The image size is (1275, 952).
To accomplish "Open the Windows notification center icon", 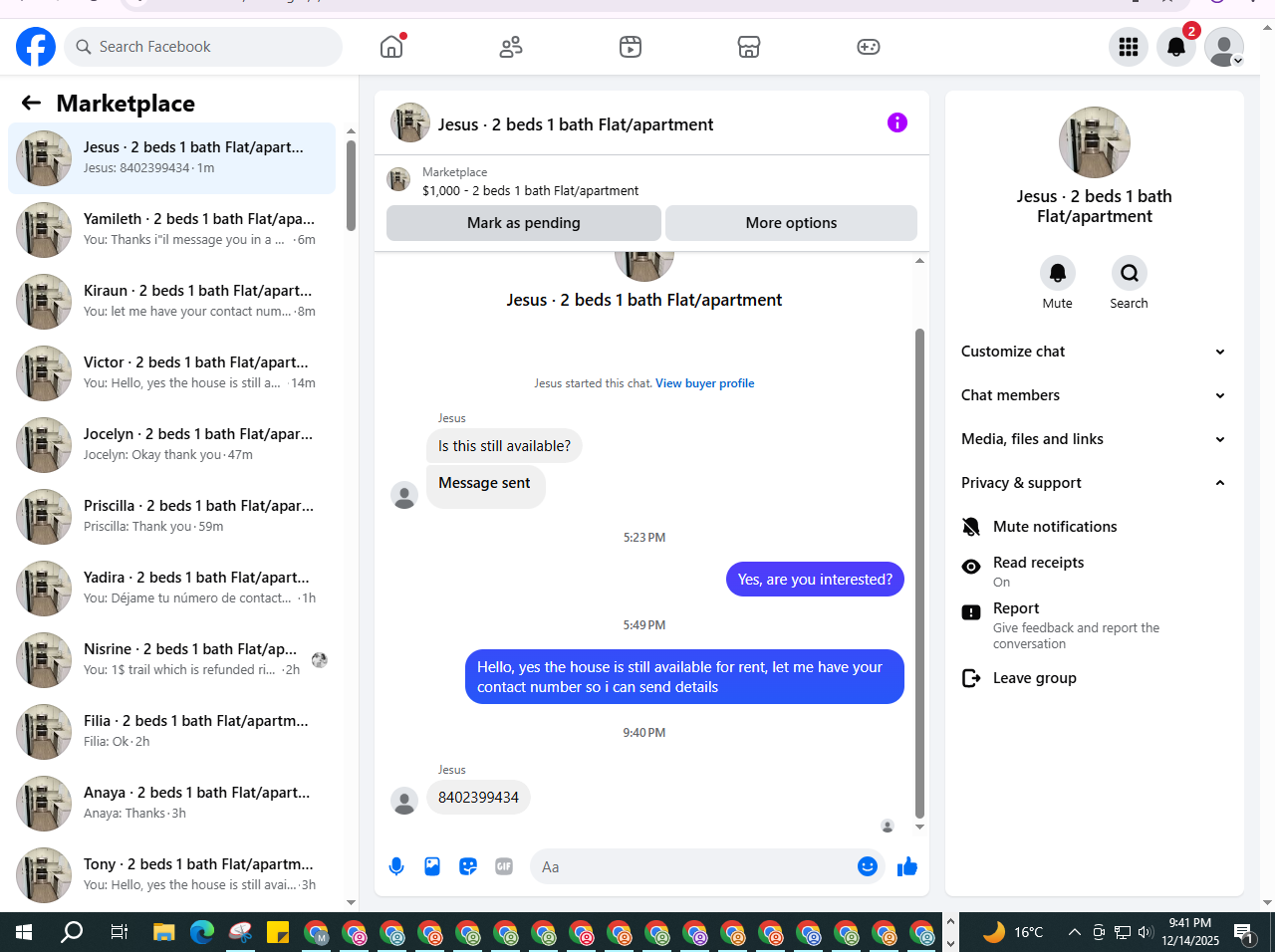I will tap(1243, 932).
